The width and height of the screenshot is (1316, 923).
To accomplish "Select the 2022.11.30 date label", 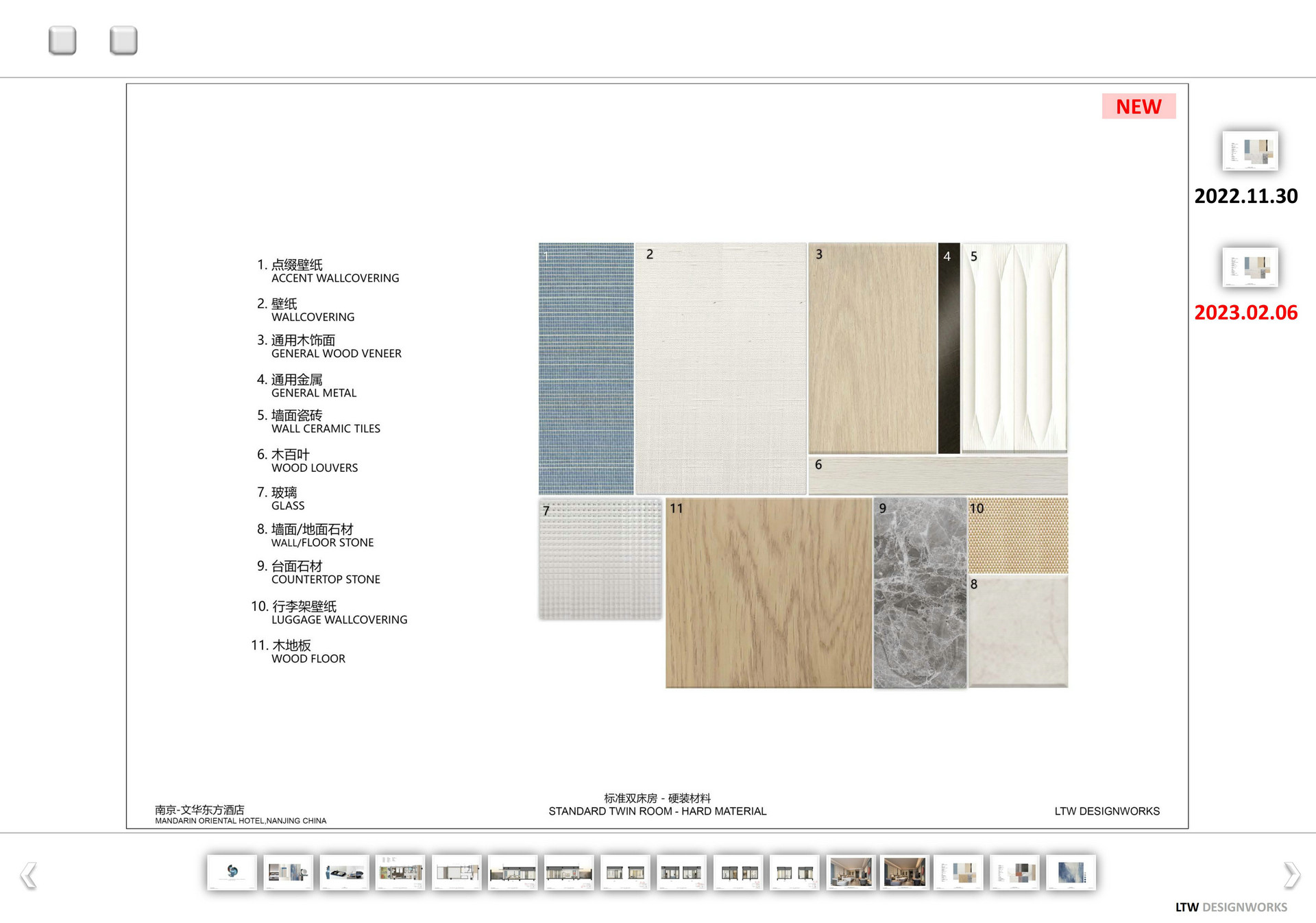I will click(x=1245, y=196).
